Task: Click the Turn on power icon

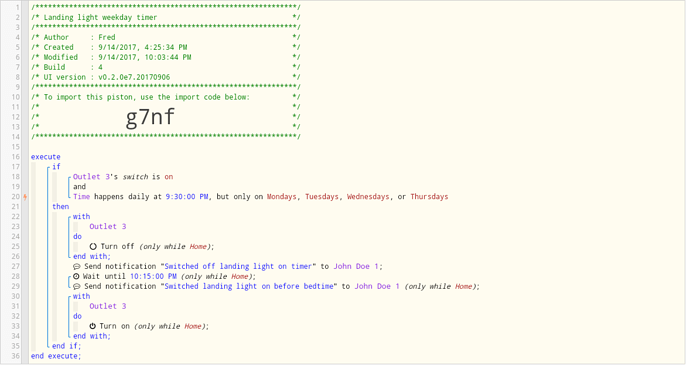Action: (x=92, y=326)
